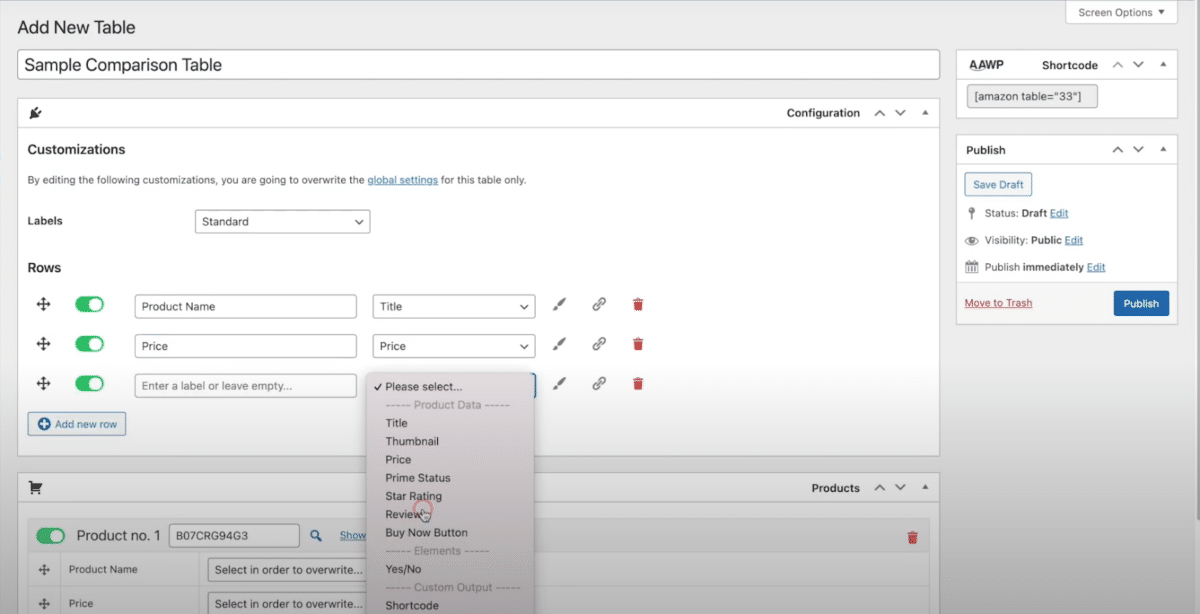Click the Product Name label field
Image resolution: width=1200 pixels, height=614 pixels.
click(245, 306)
